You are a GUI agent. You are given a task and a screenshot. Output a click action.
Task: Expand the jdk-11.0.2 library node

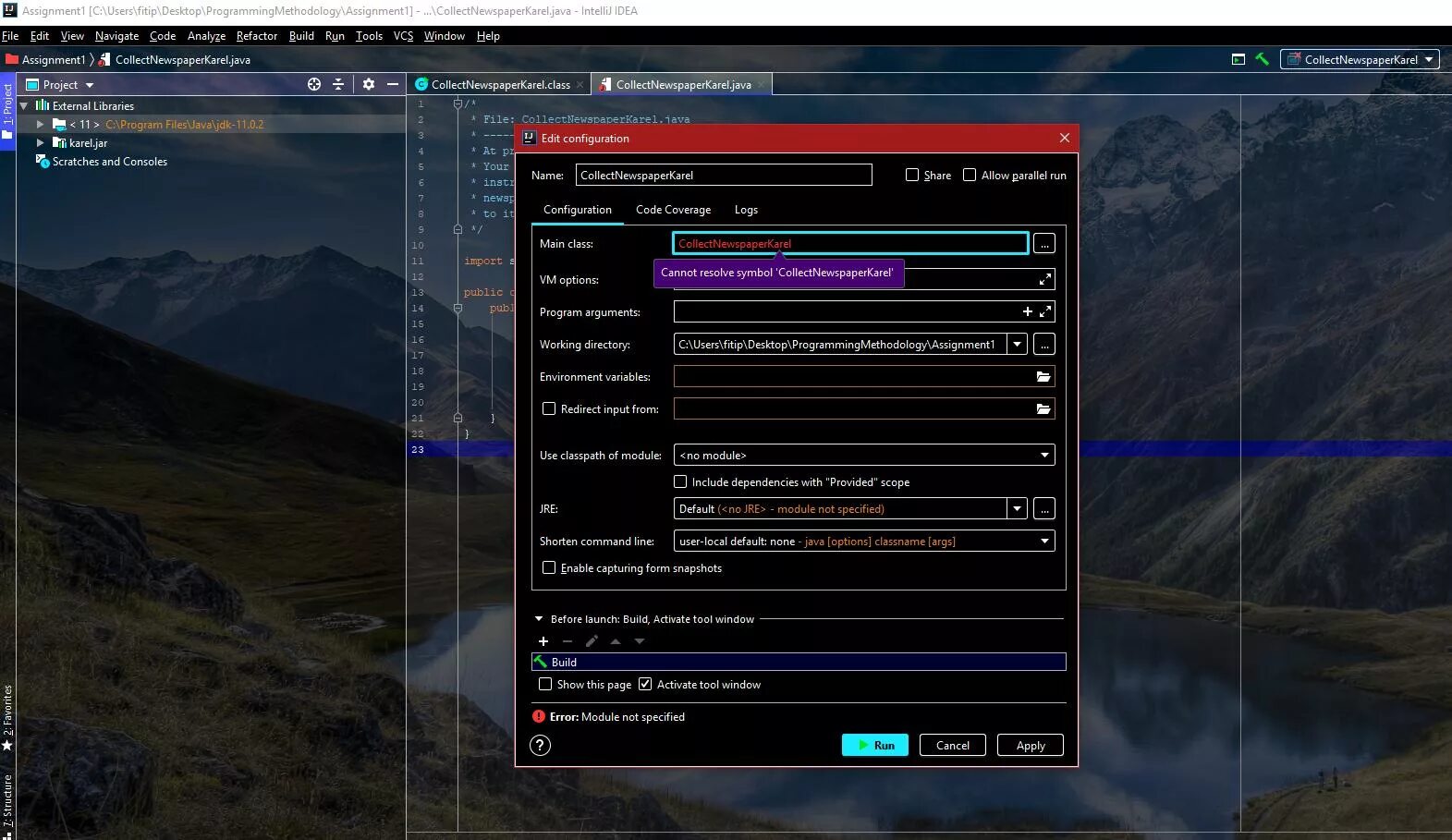click(40, 124)
